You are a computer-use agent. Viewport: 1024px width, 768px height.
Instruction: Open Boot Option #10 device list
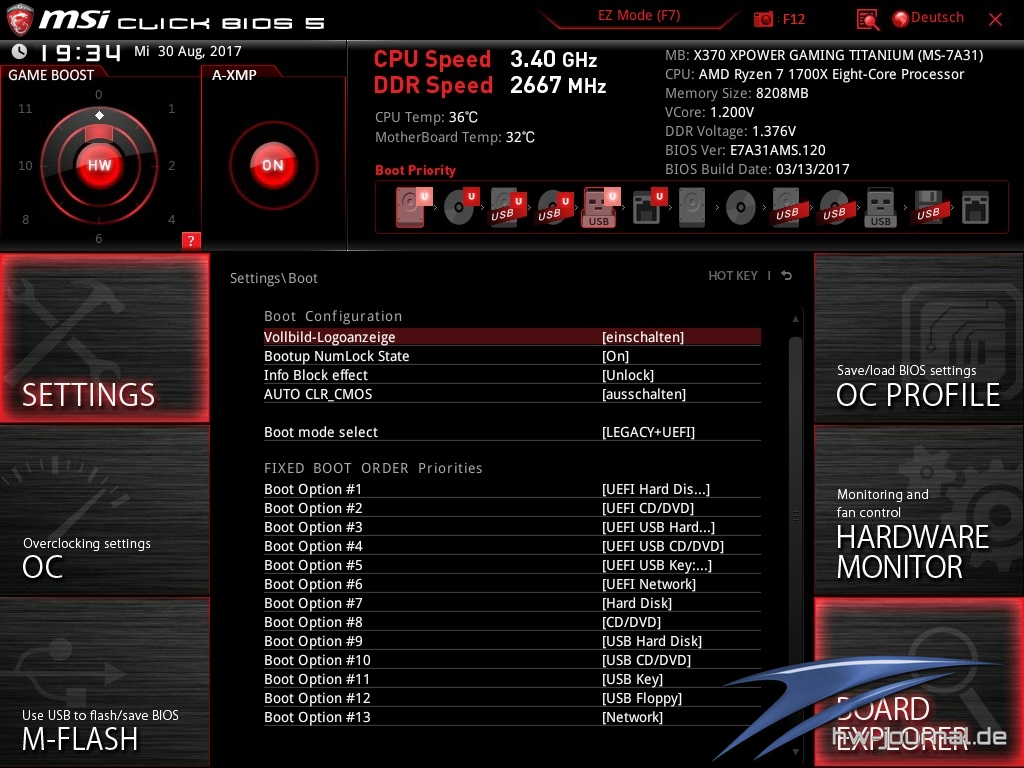(512, 660)
